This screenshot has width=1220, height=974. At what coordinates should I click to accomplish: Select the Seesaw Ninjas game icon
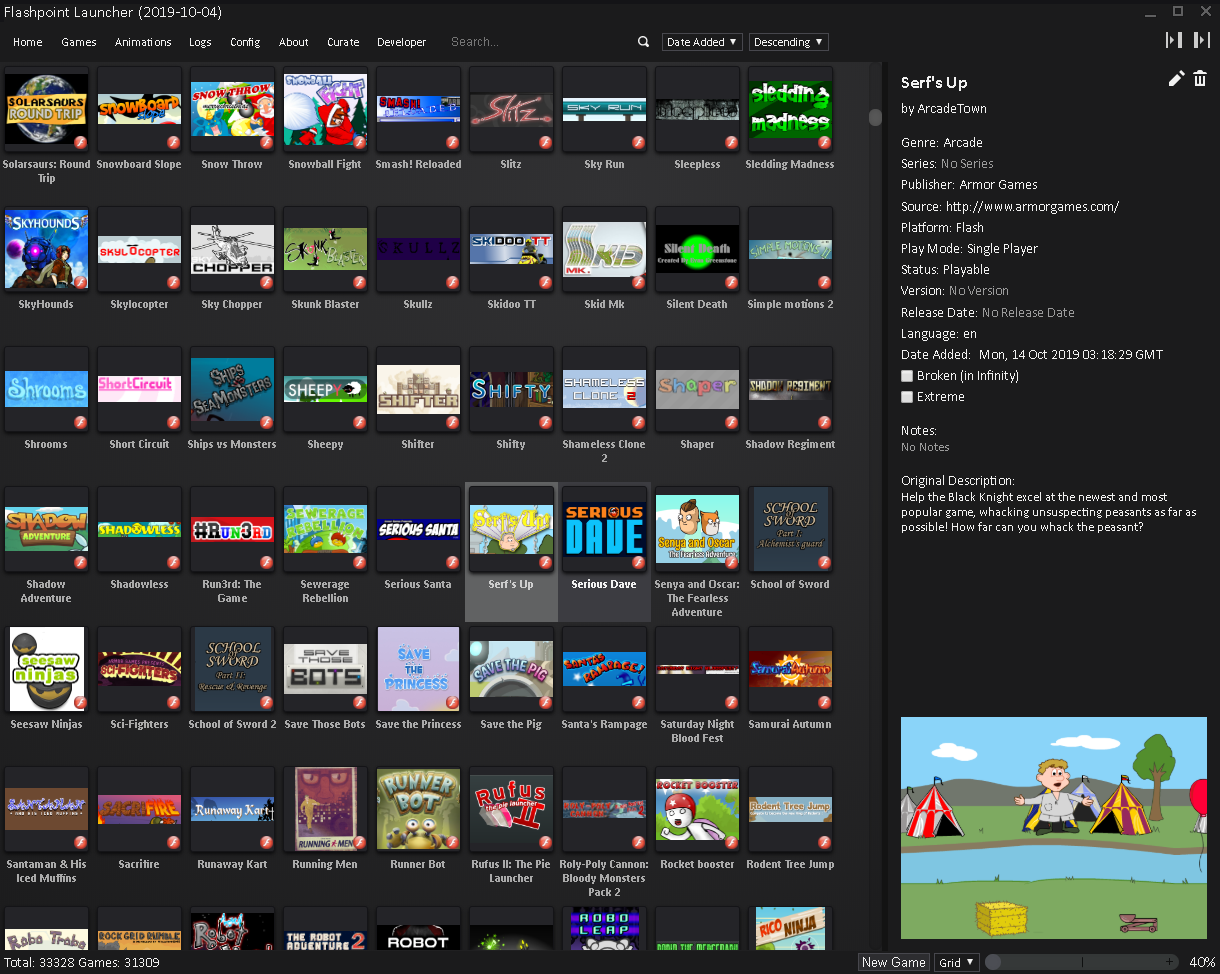(46, 670)
